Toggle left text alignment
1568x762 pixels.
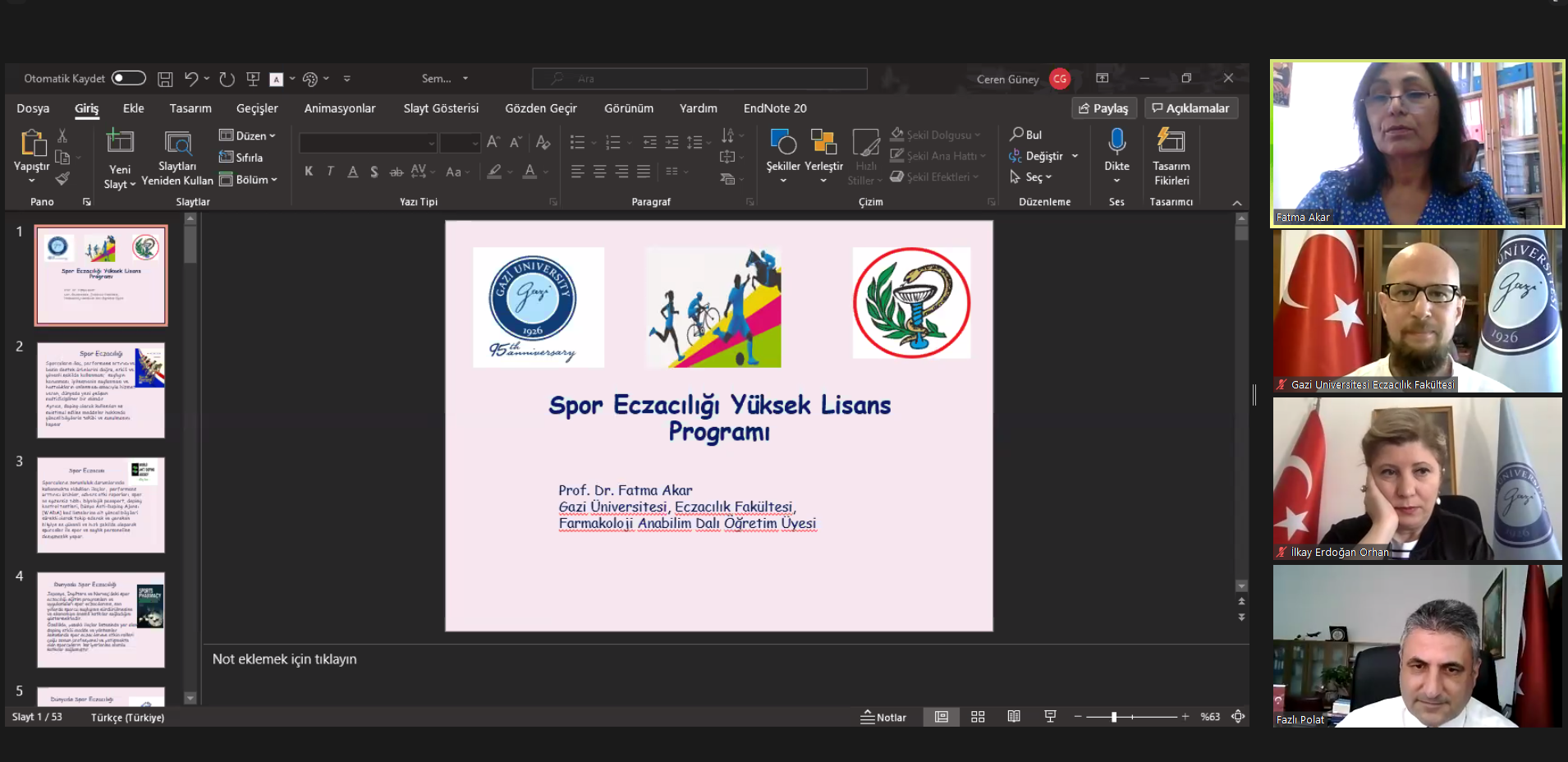[x=578, y=172]
